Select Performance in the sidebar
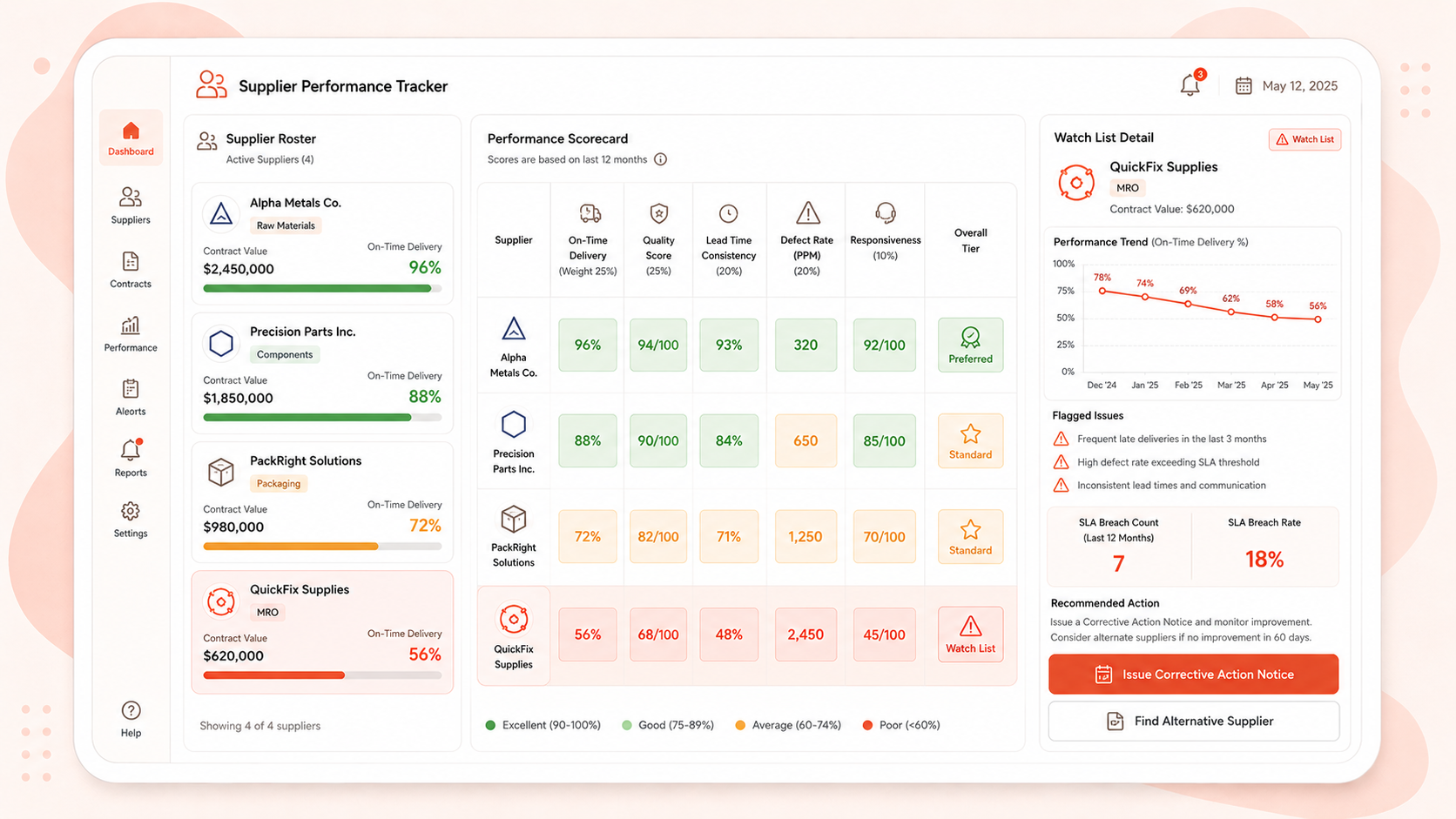 (131, 334)
